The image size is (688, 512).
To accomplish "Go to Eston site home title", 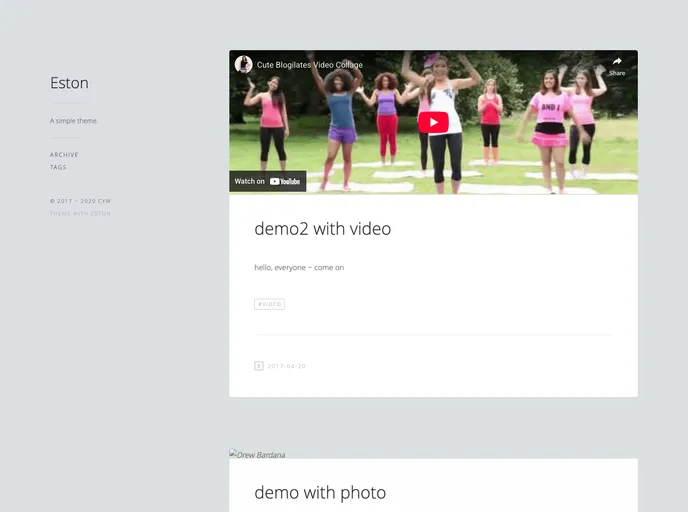I will (x=69, y=83).
